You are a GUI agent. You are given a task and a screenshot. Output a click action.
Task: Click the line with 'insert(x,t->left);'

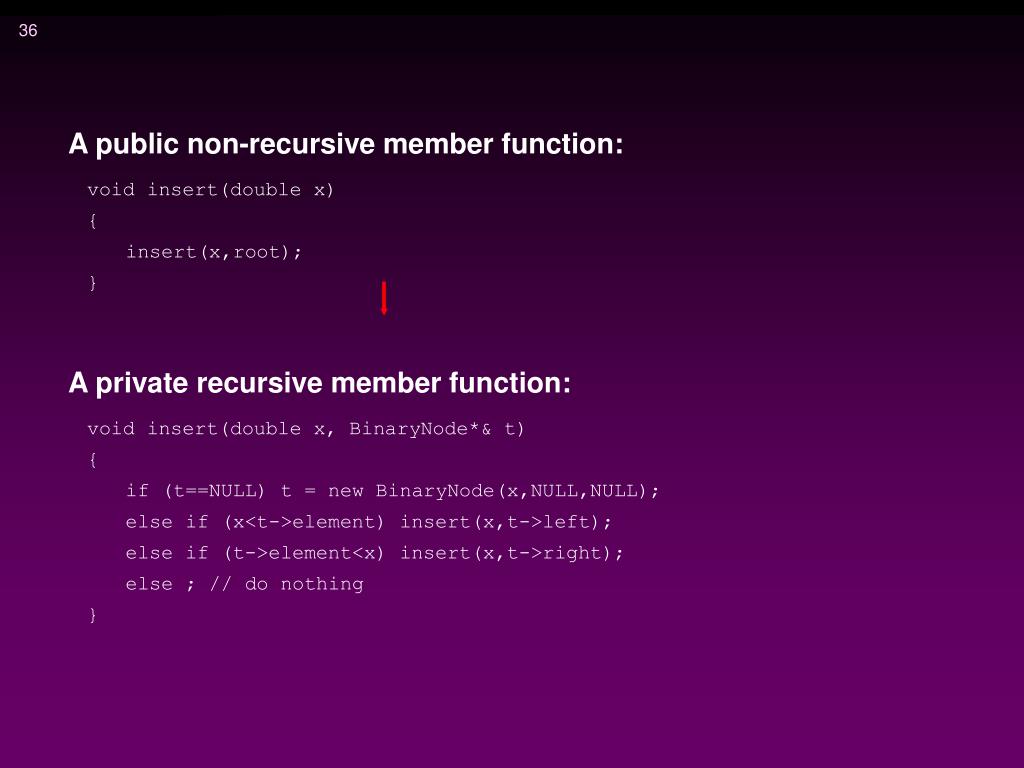coord(368,522)
